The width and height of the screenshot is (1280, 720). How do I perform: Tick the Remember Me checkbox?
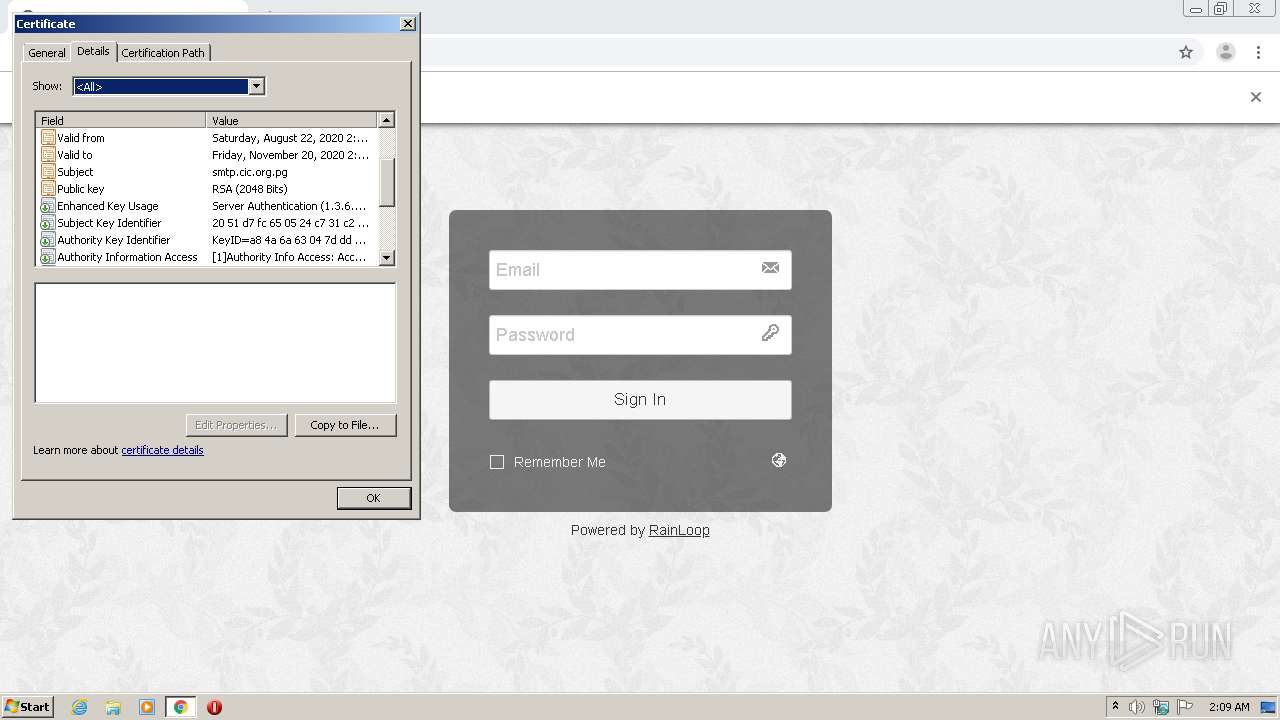tap(497, 462)
